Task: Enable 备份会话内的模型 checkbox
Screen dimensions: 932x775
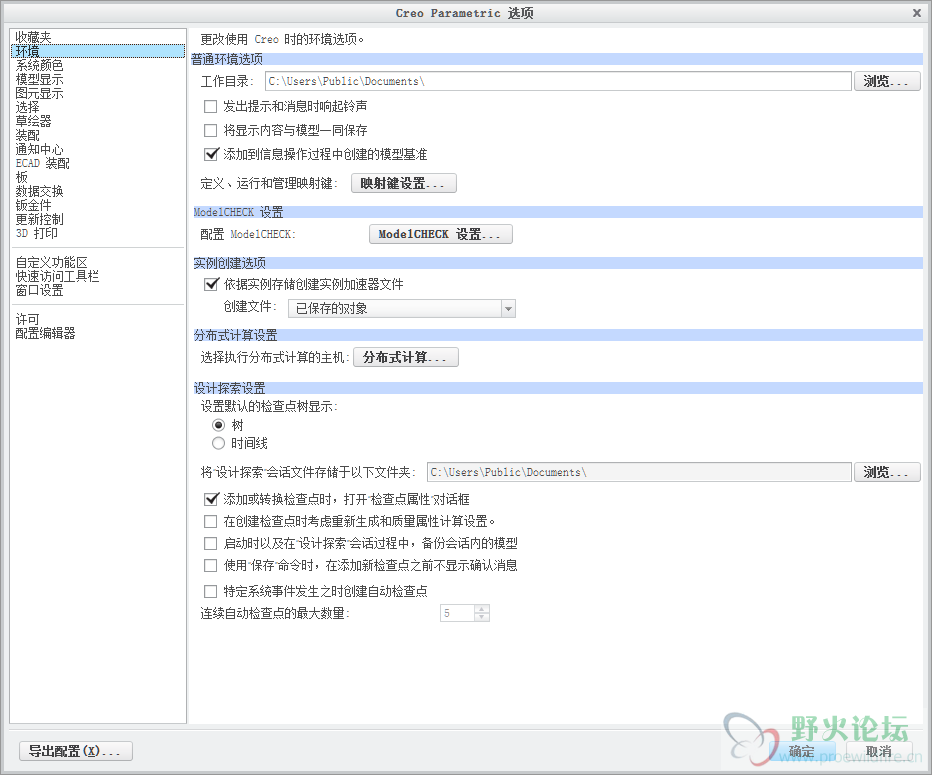Action: tap(210, 543)
